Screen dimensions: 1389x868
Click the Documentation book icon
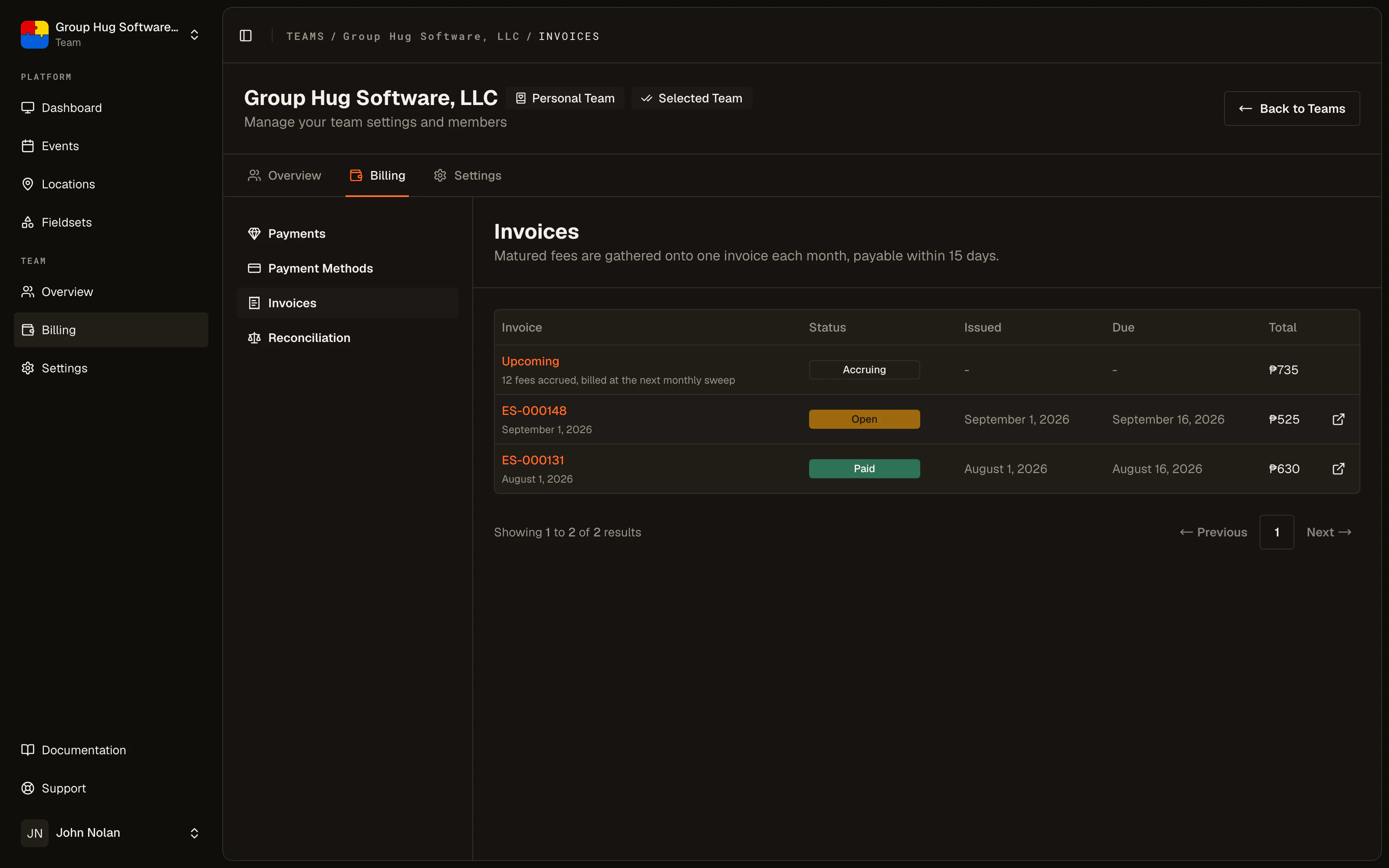27,750
